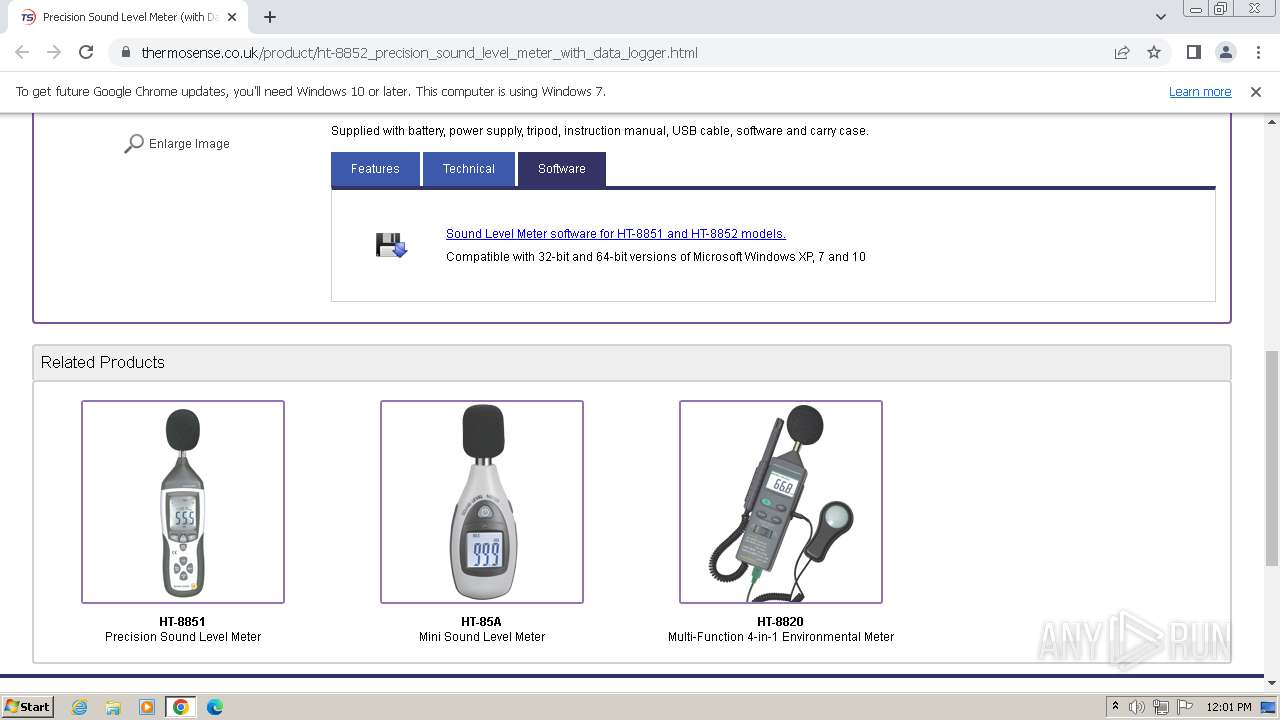Open Chrome side panel

pyautogui.click(x=1193, y=52)
